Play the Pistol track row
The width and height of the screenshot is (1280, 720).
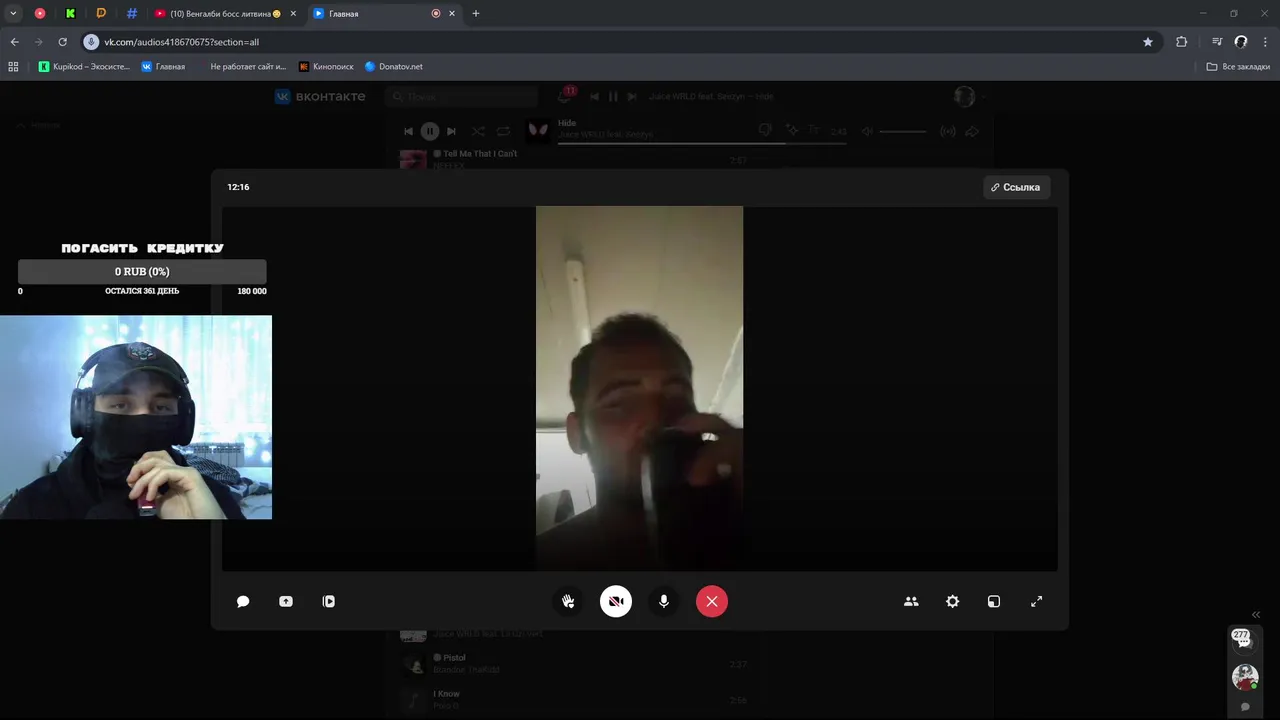573,664
